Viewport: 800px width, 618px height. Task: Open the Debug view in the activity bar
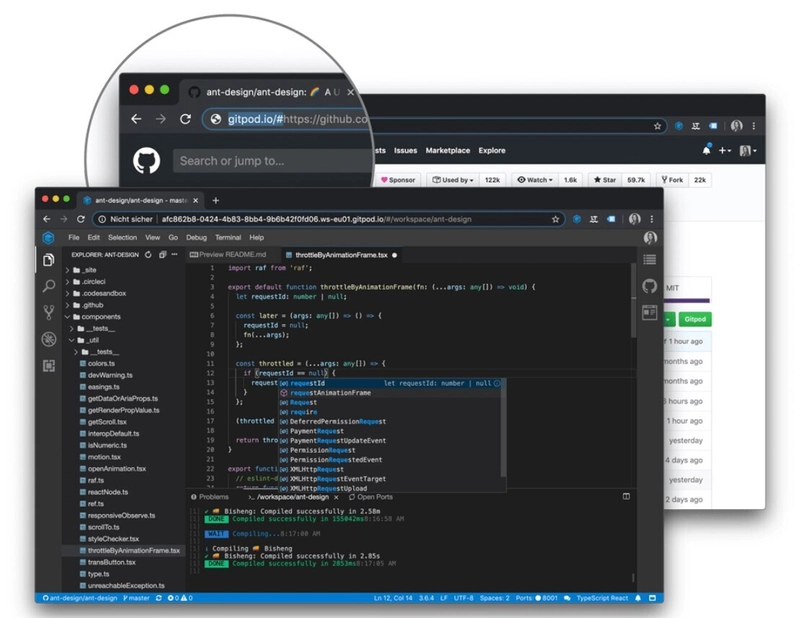point(48,339)
